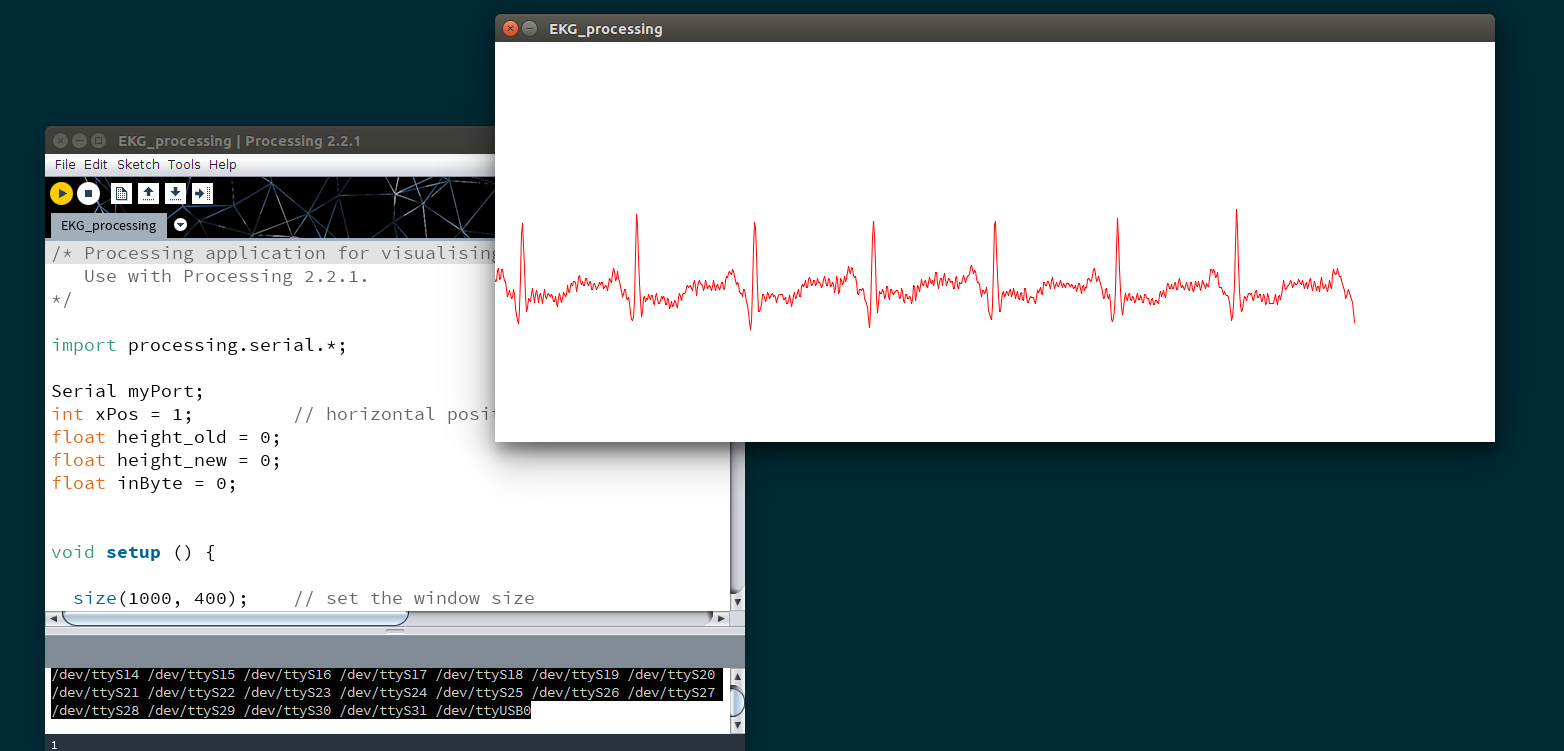This screenshot has width=1564, height=751.
Task: Stop the running sketch
Action: click(x=88, y=193)
